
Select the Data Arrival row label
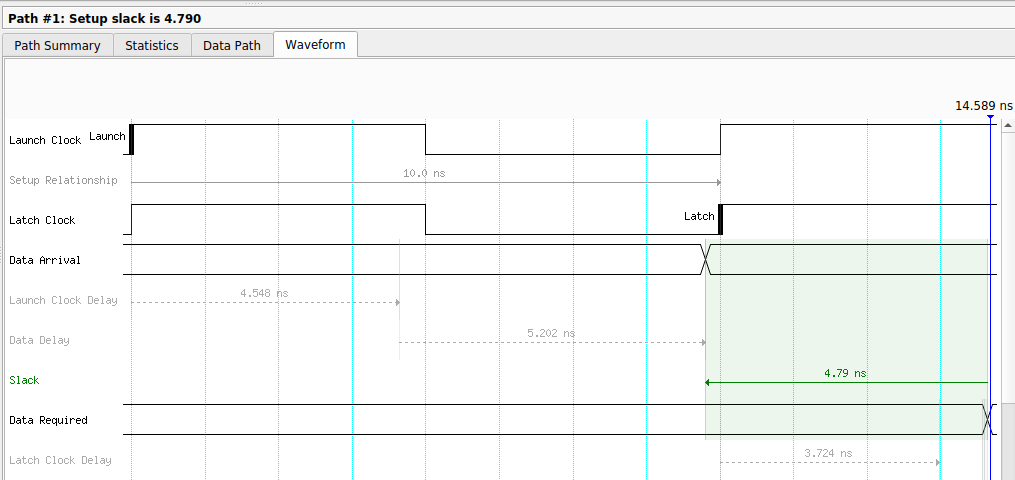[45, 260]
